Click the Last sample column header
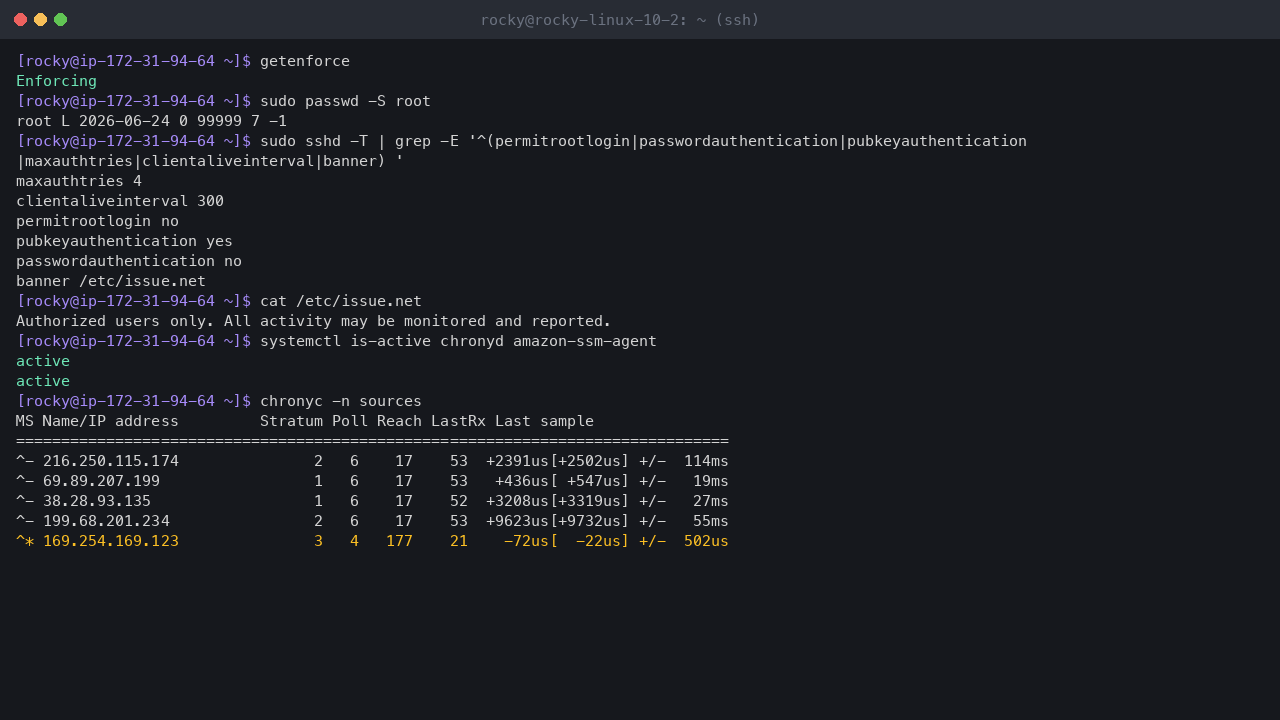Viewport: 1280px width, 720px height. [x=544, y=421]
